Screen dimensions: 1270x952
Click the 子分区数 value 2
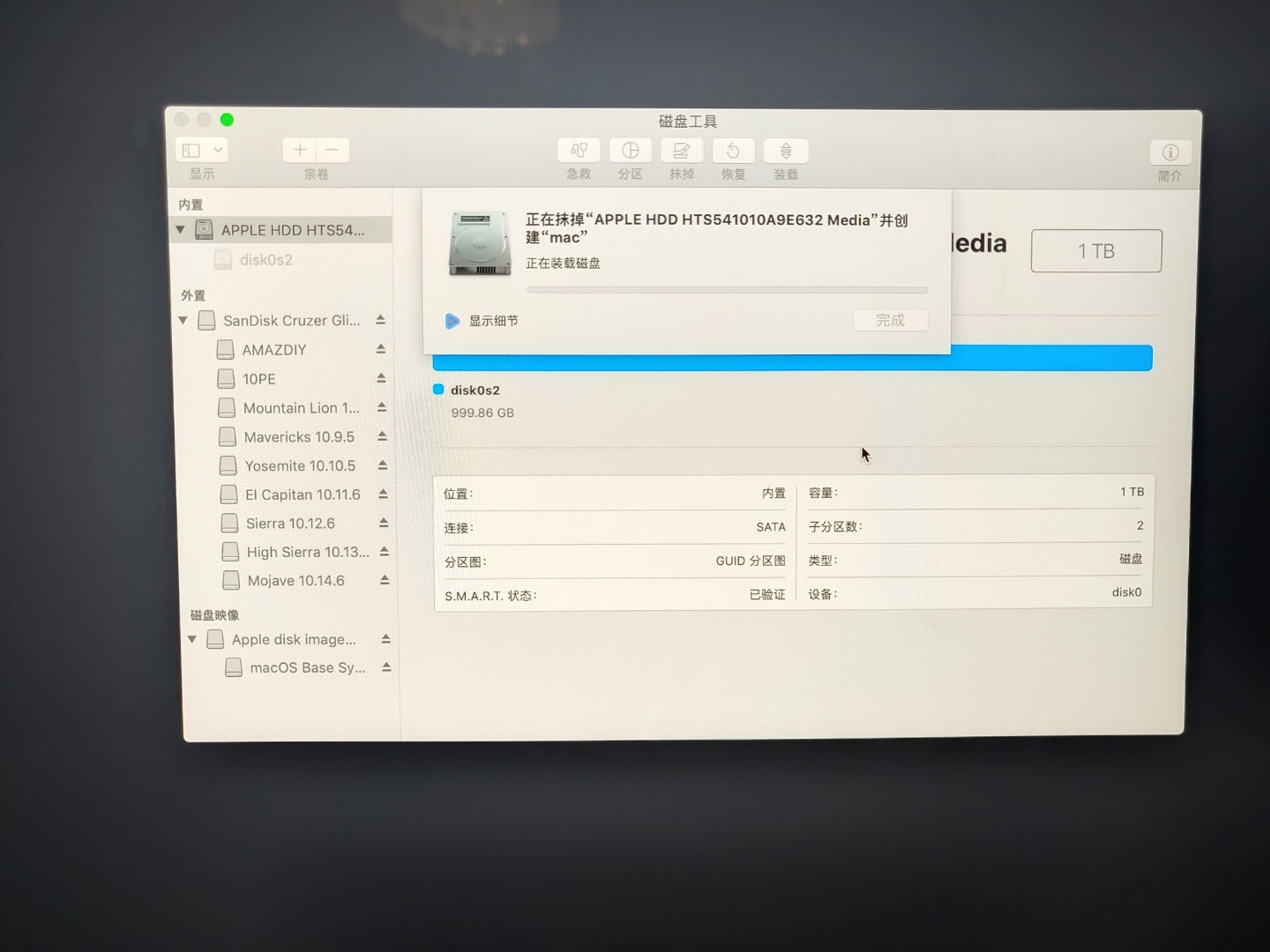pyautogui.click(x=1140, y=525)
